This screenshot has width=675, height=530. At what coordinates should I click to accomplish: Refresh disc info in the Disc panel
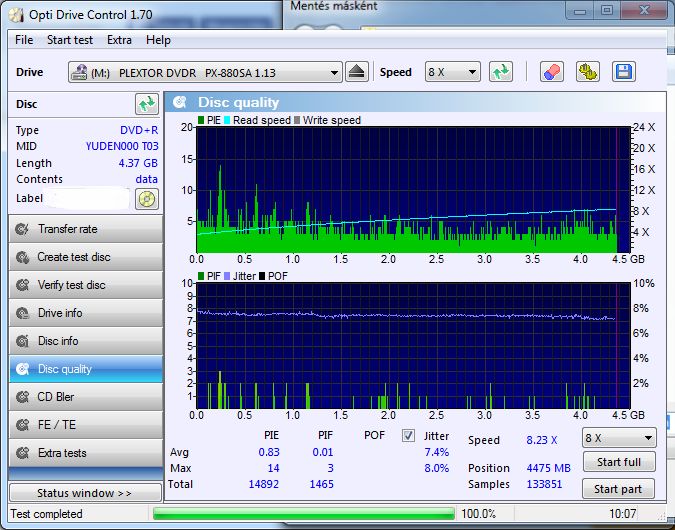pyautogui.click(x=147, y=104)
